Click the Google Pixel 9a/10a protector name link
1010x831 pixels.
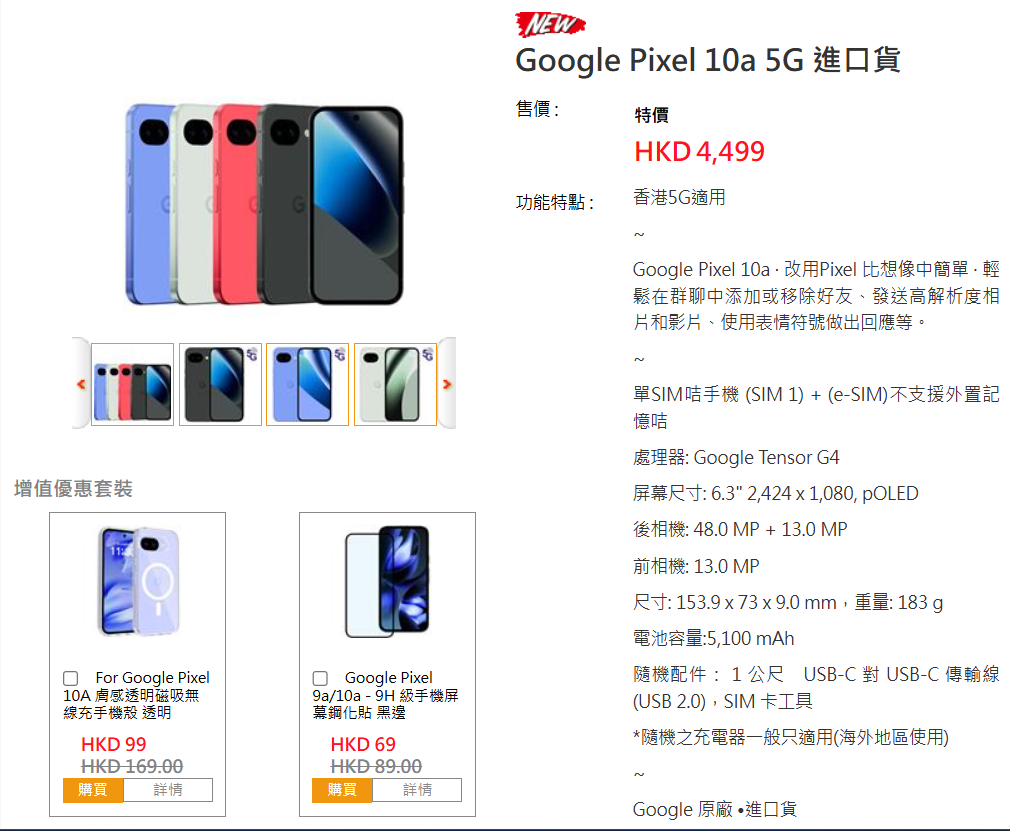(x=385, y=695)
